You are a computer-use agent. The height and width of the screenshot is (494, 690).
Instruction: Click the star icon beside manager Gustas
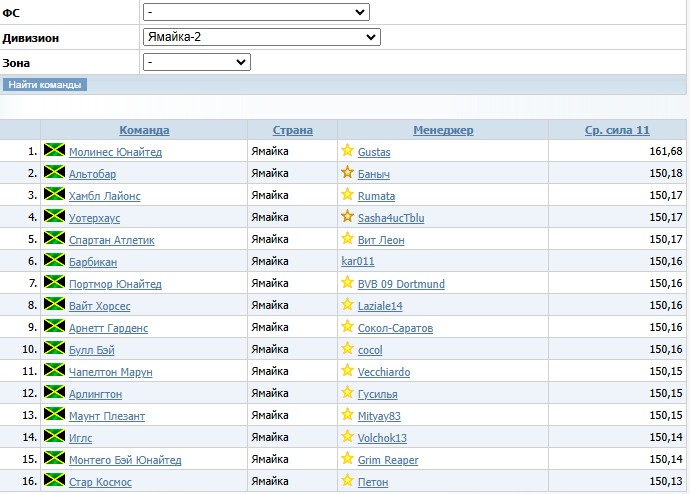(347, 150)
